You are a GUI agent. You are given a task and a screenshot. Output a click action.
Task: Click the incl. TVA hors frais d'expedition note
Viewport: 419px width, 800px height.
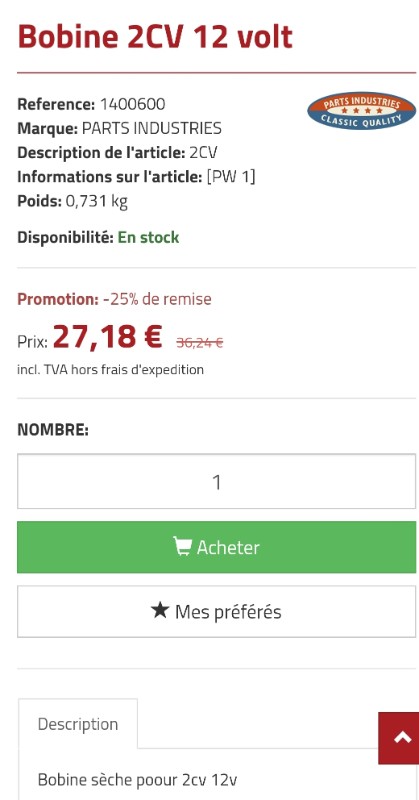[110, 369]
